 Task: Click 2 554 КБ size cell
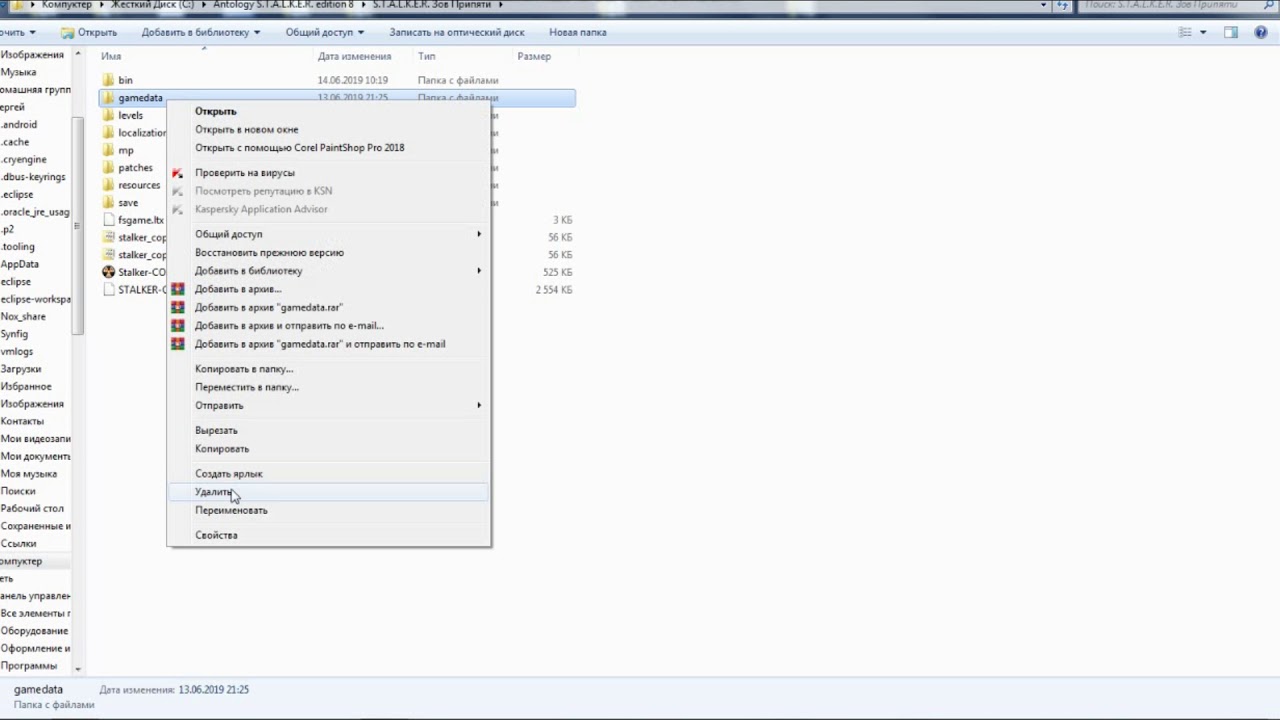point(554,290)
